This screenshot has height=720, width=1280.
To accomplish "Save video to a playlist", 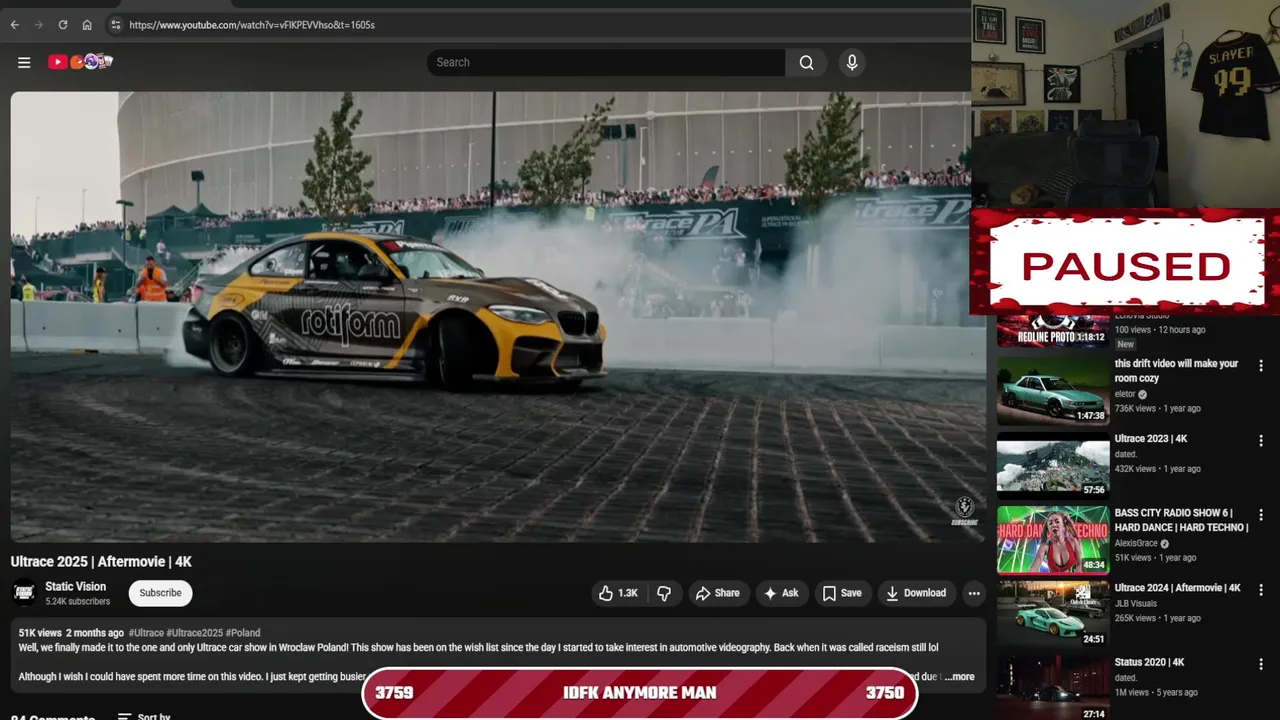I will click(x=842, y=593).
